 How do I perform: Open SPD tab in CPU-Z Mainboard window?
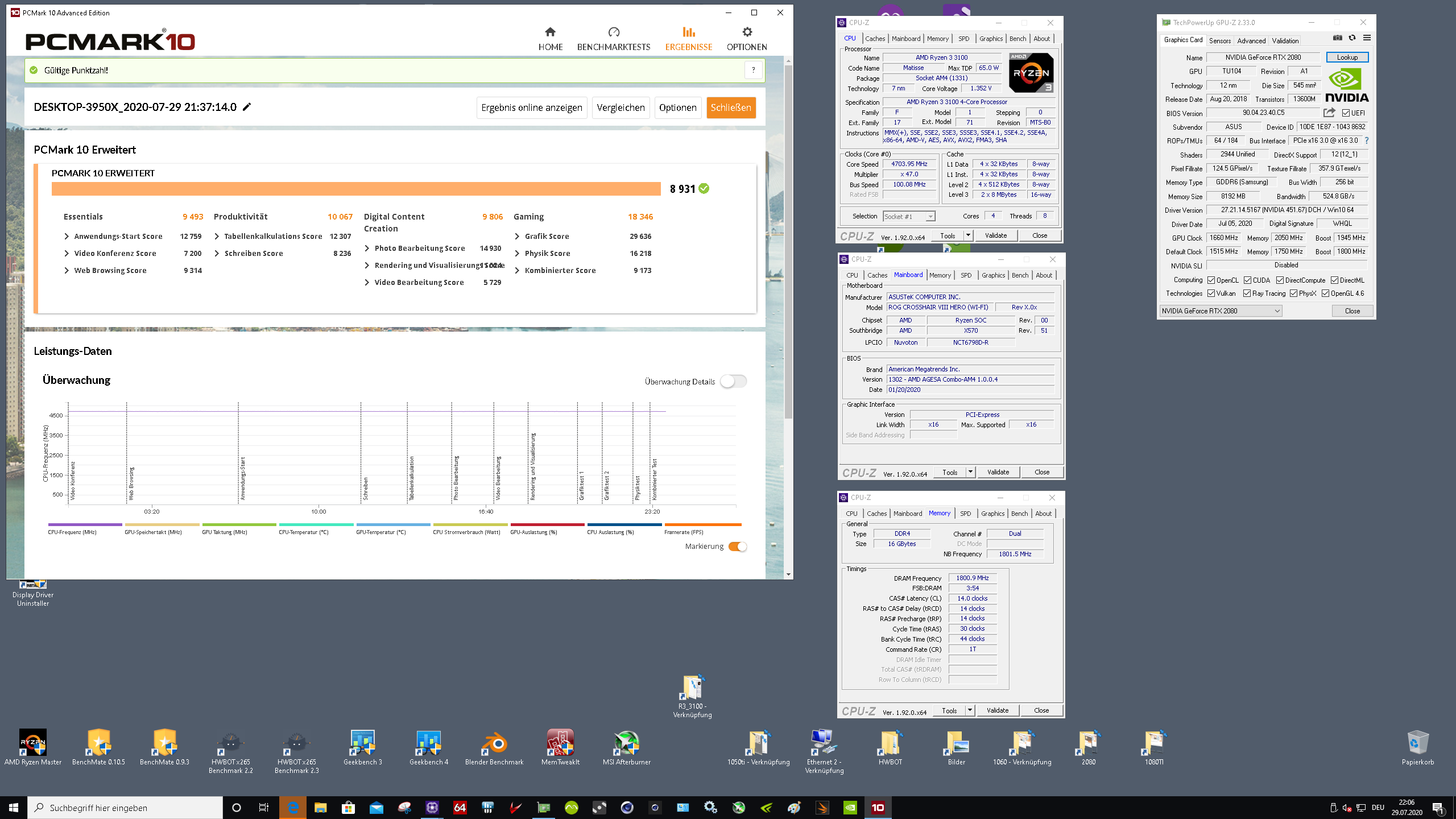coord(966,275)
